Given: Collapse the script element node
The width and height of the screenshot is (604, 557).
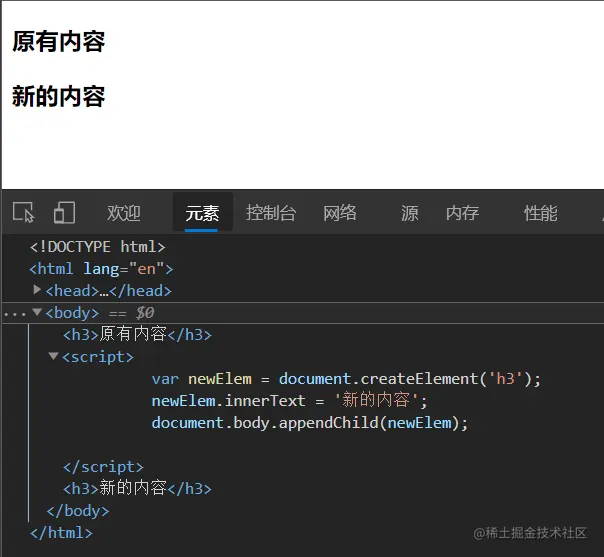Looking at the screenshot, I should click(x=54, y=356).
